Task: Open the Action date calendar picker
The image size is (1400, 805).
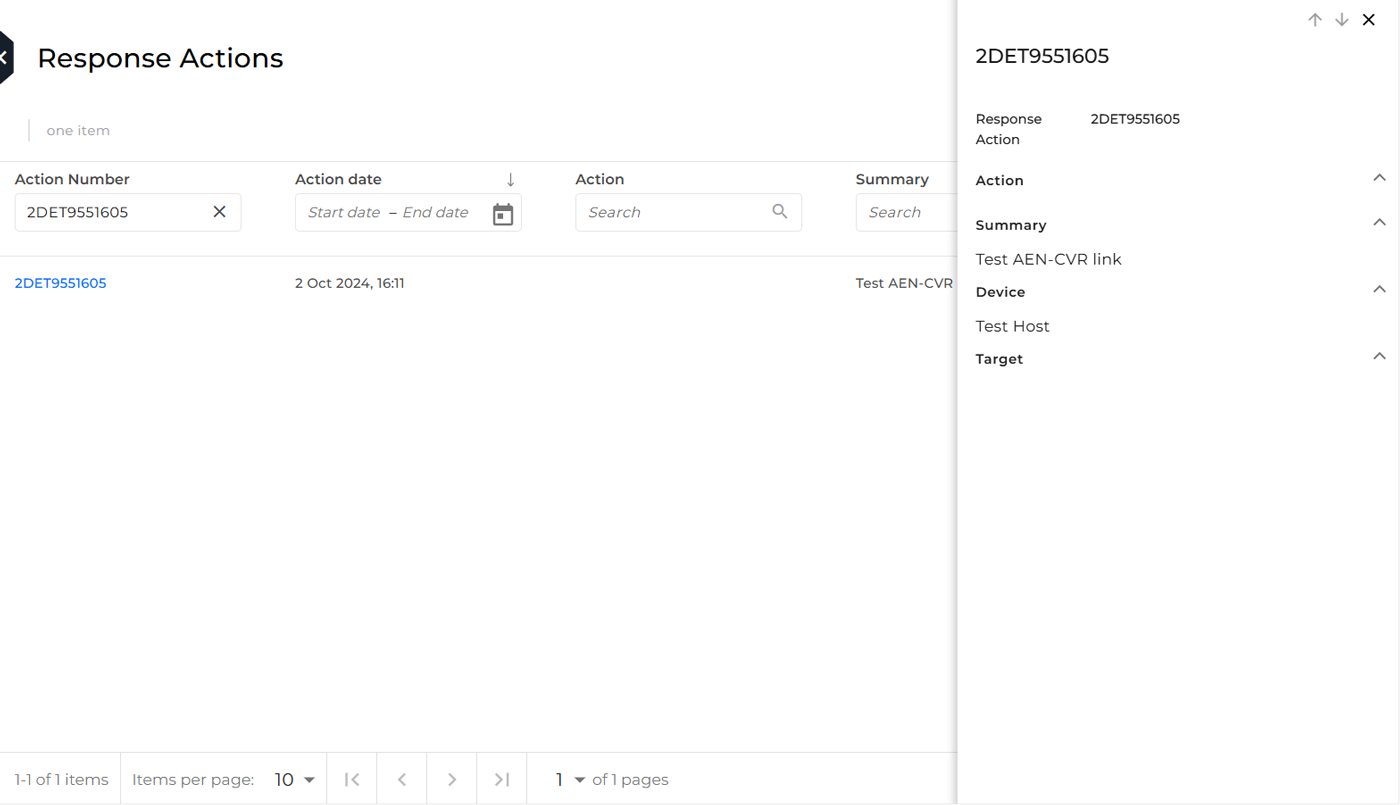Action: [x=503, y=213]
